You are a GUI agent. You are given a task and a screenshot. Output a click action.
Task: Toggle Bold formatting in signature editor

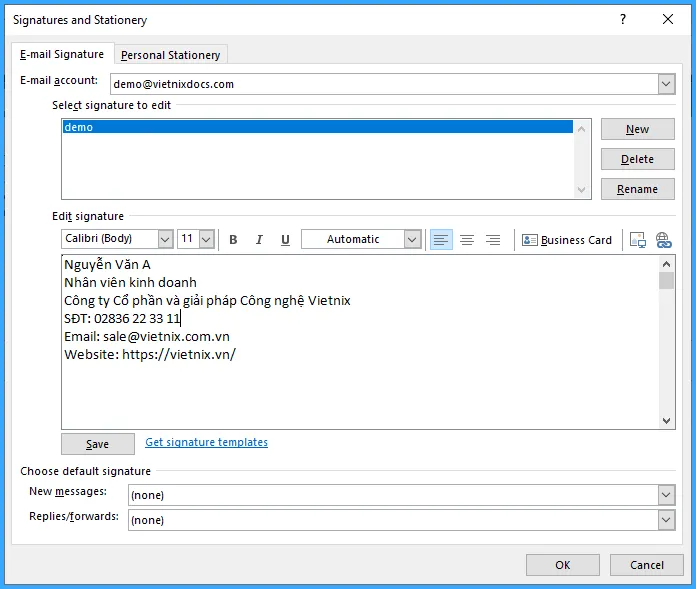[x=233, y=240]
